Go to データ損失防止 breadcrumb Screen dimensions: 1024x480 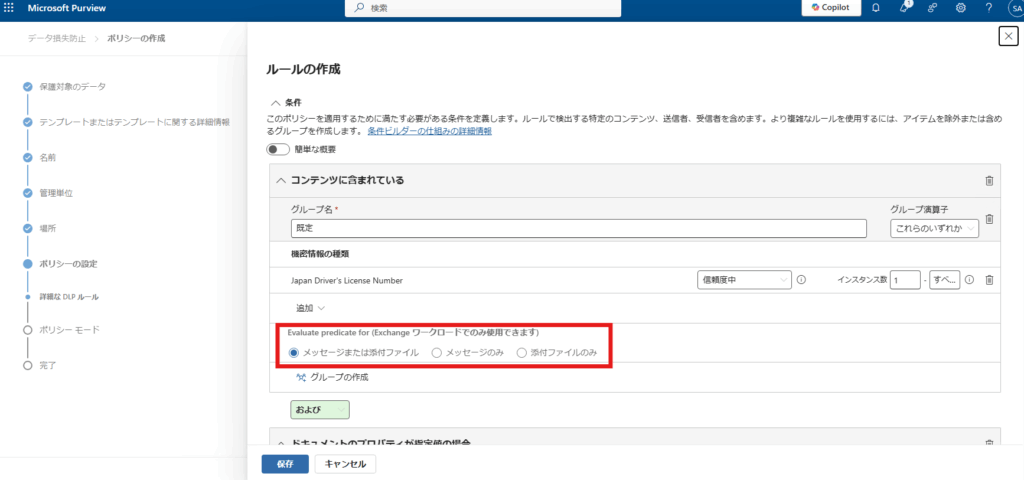56,38
